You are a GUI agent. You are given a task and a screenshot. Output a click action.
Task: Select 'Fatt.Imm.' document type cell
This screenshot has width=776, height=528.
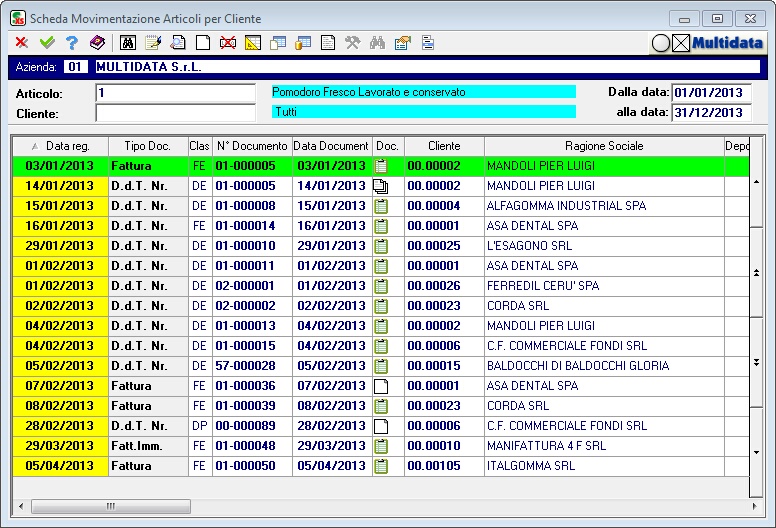click(x=148, y=446)
